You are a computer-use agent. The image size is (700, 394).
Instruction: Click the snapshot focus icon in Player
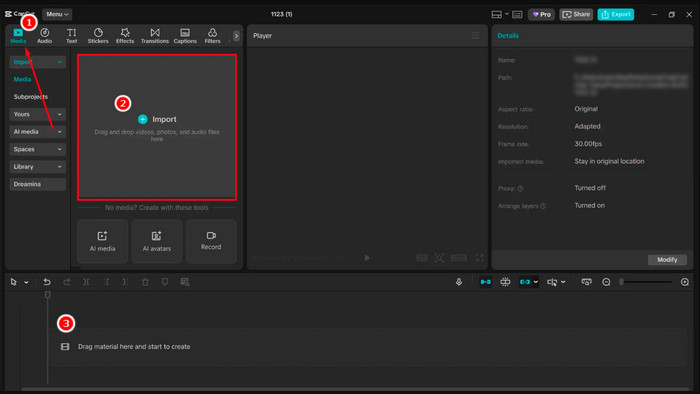coord(439,258)
